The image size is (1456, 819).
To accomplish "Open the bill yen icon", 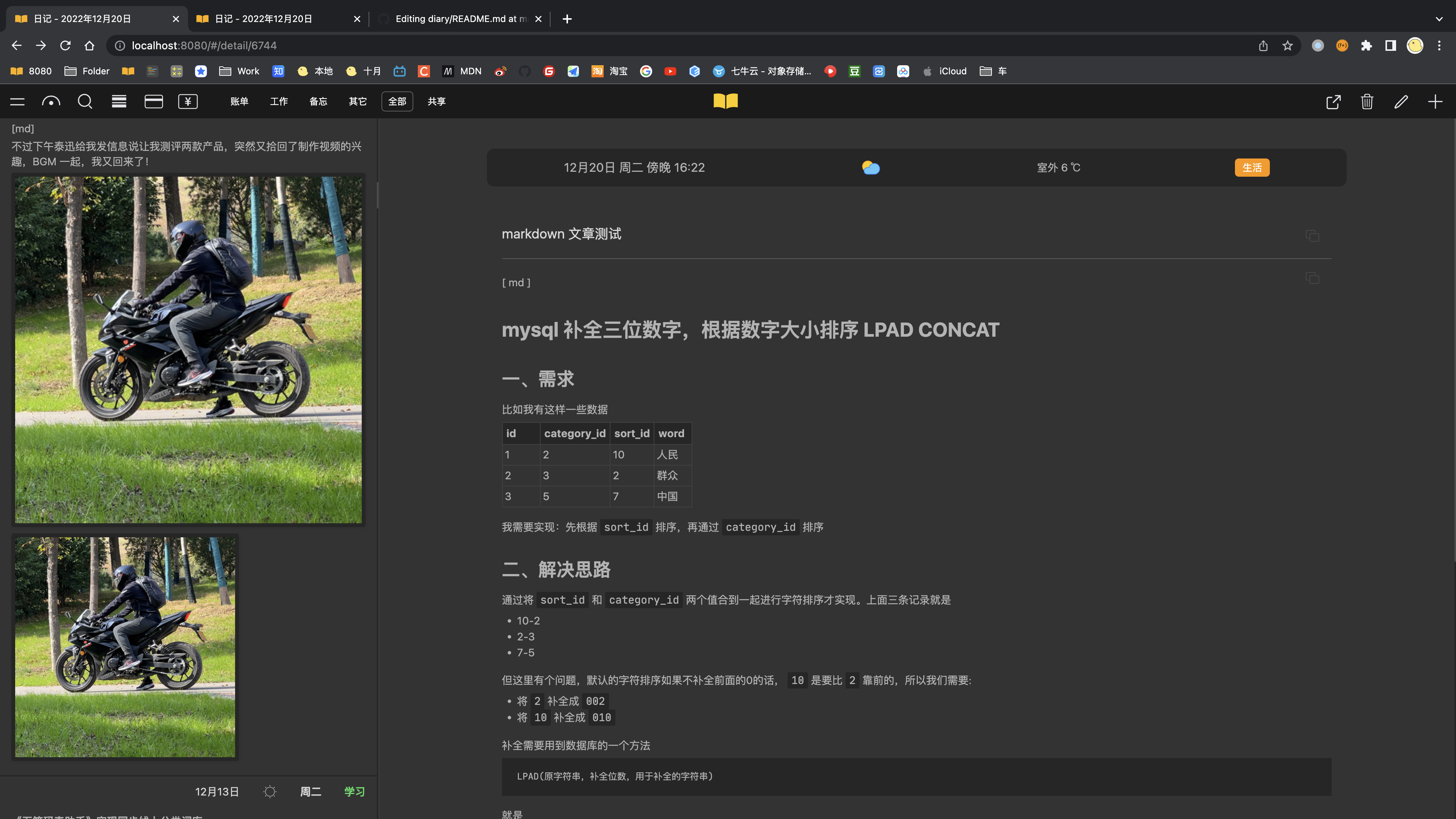I will [188, 102].
